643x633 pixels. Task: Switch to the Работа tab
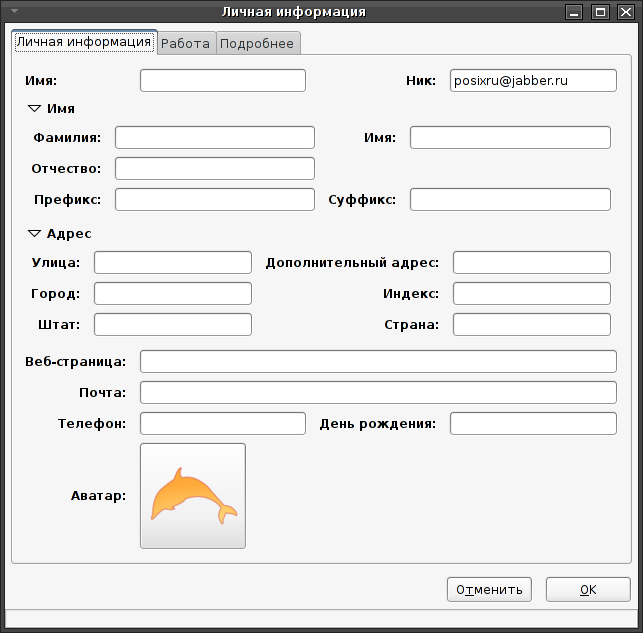tap(186, 43)
